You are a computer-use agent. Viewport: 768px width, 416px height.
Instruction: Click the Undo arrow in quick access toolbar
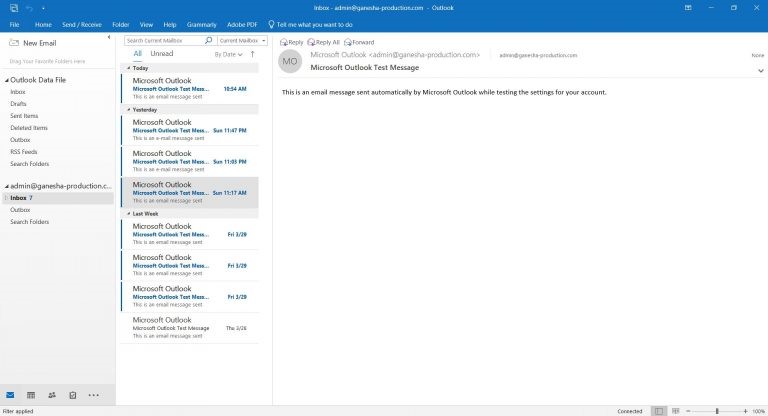(30, 7)
